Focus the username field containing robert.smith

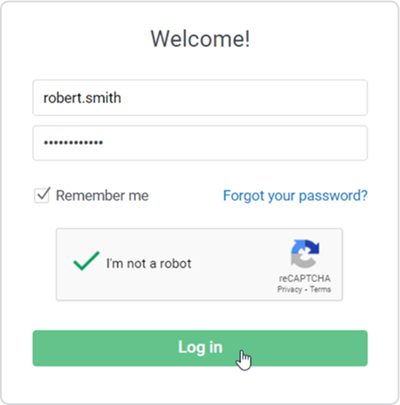[x=200, y=98]
